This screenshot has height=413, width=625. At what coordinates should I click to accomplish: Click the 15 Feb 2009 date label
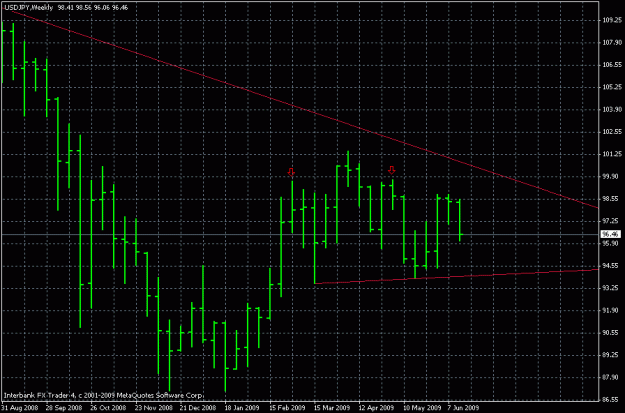tap(287, 408)
